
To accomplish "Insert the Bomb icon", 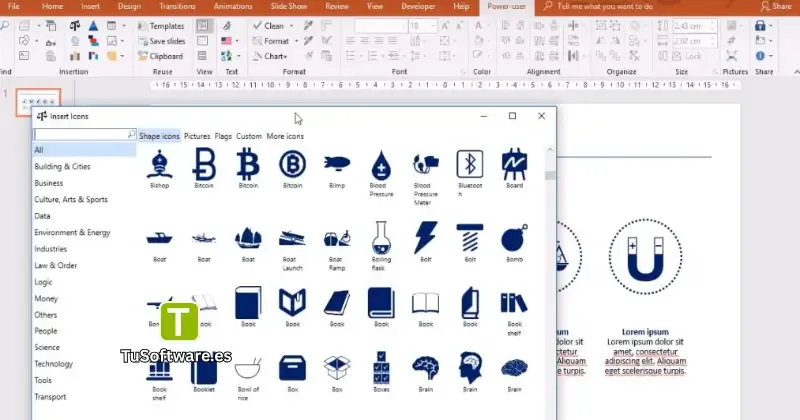I will tap(514, 238).
